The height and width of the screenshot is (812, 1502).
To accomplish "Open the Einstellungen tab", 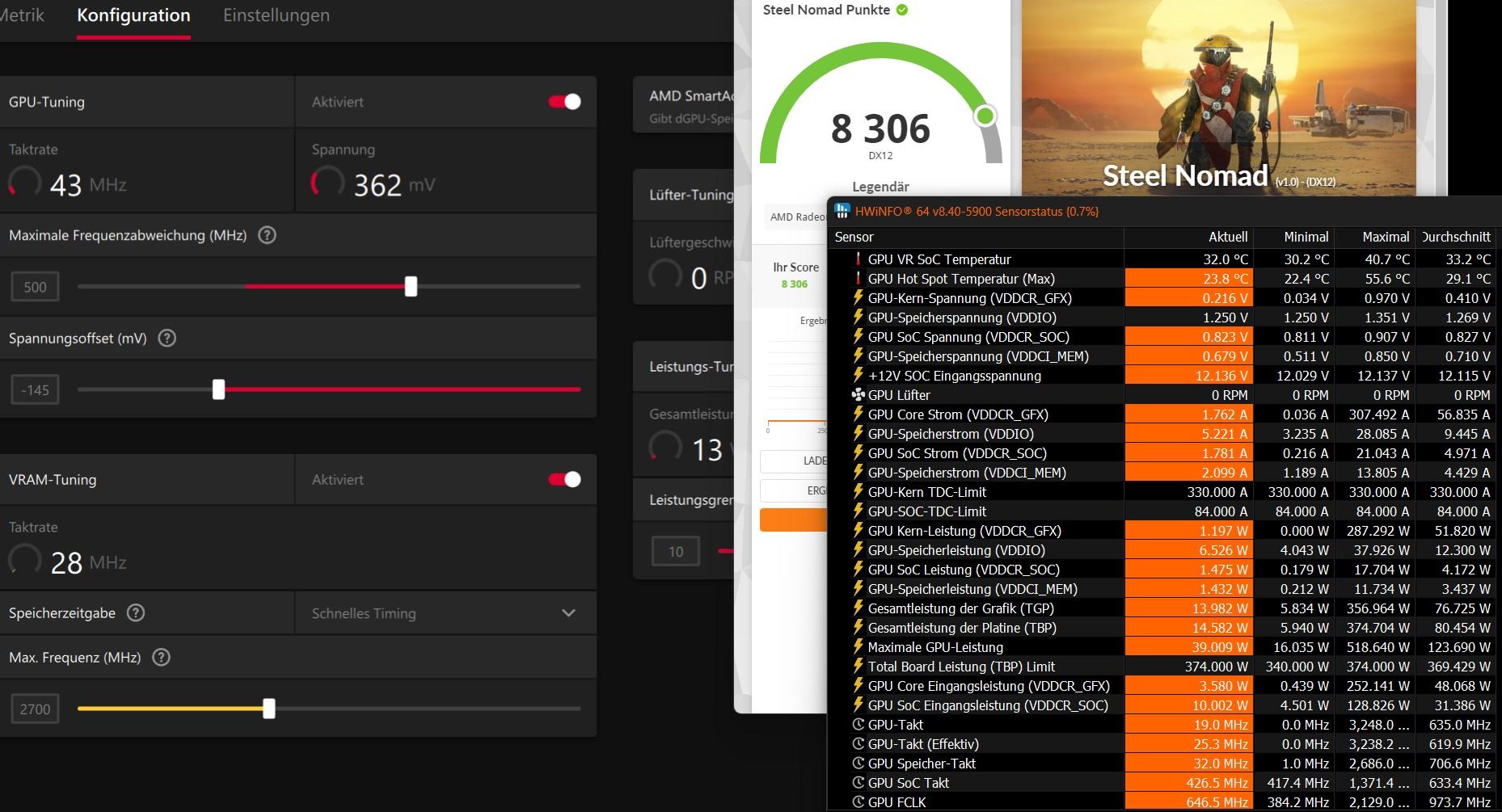I will point(276,15).
